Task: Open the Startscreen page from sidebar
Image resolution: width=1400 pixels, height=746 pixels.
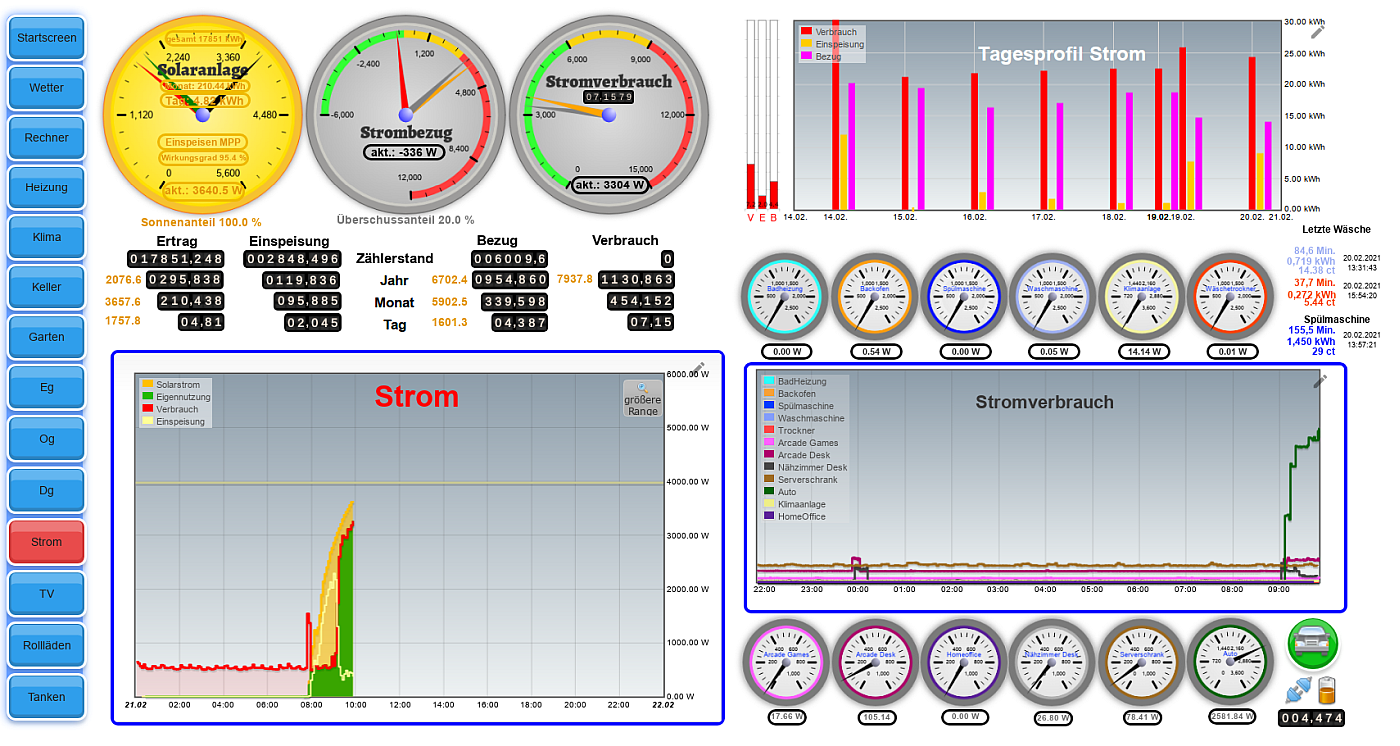Action: [x=47, y=38]
